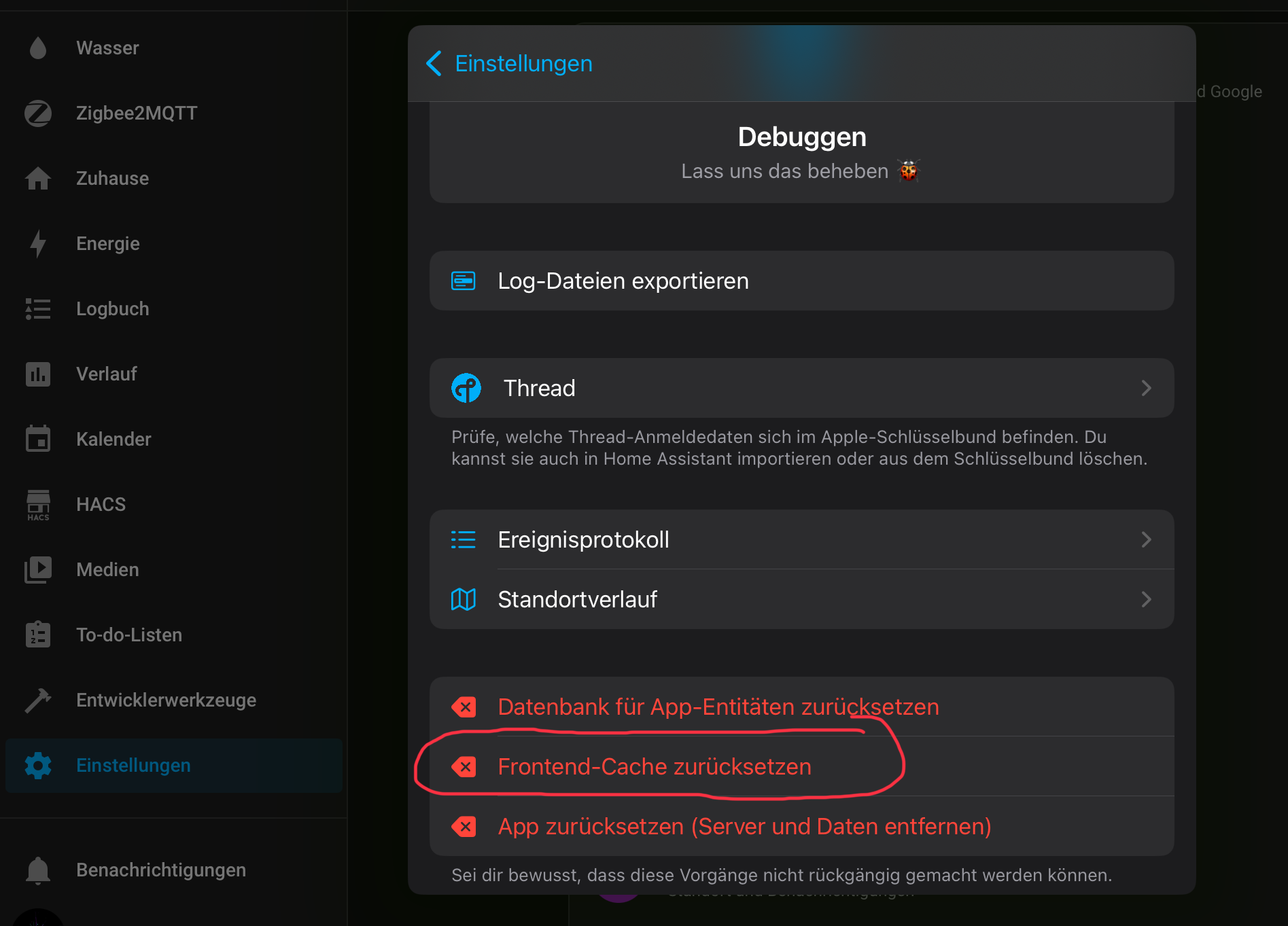Open Kalender in the sidebar
The image size is (1288, 926).
tap(173, 440)
